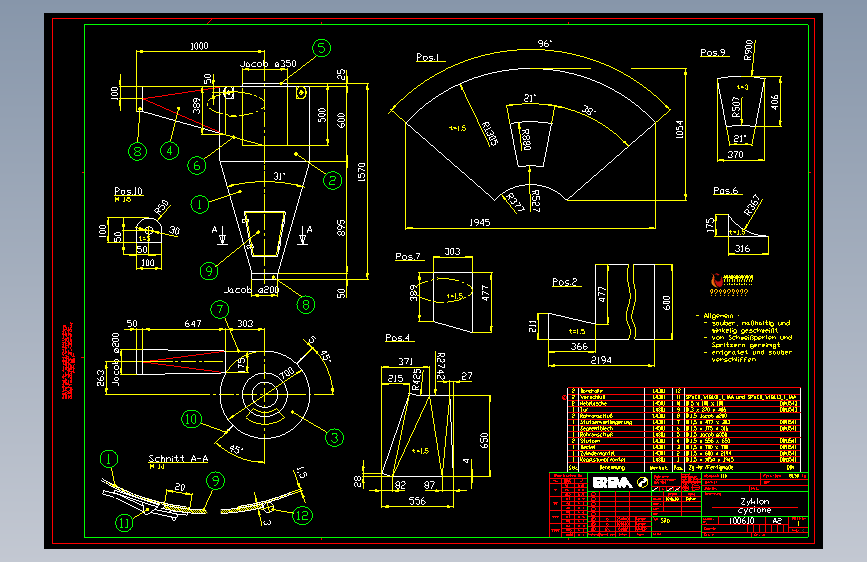Pick the "38°" angle text
Screen dimensions: 867x562
pyautogui.click(x=589, y=110)
